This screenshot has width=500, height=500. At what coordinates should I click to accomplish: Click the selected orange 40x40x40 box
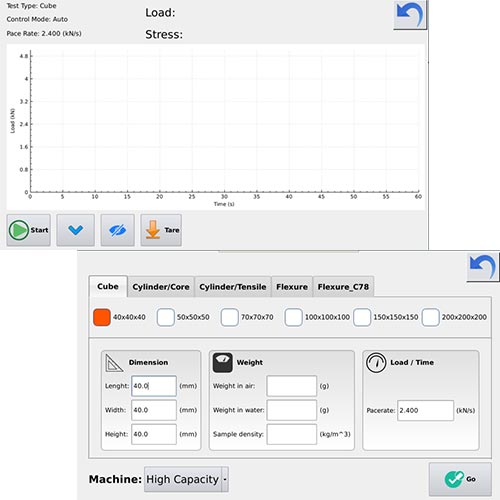[102, 317]
